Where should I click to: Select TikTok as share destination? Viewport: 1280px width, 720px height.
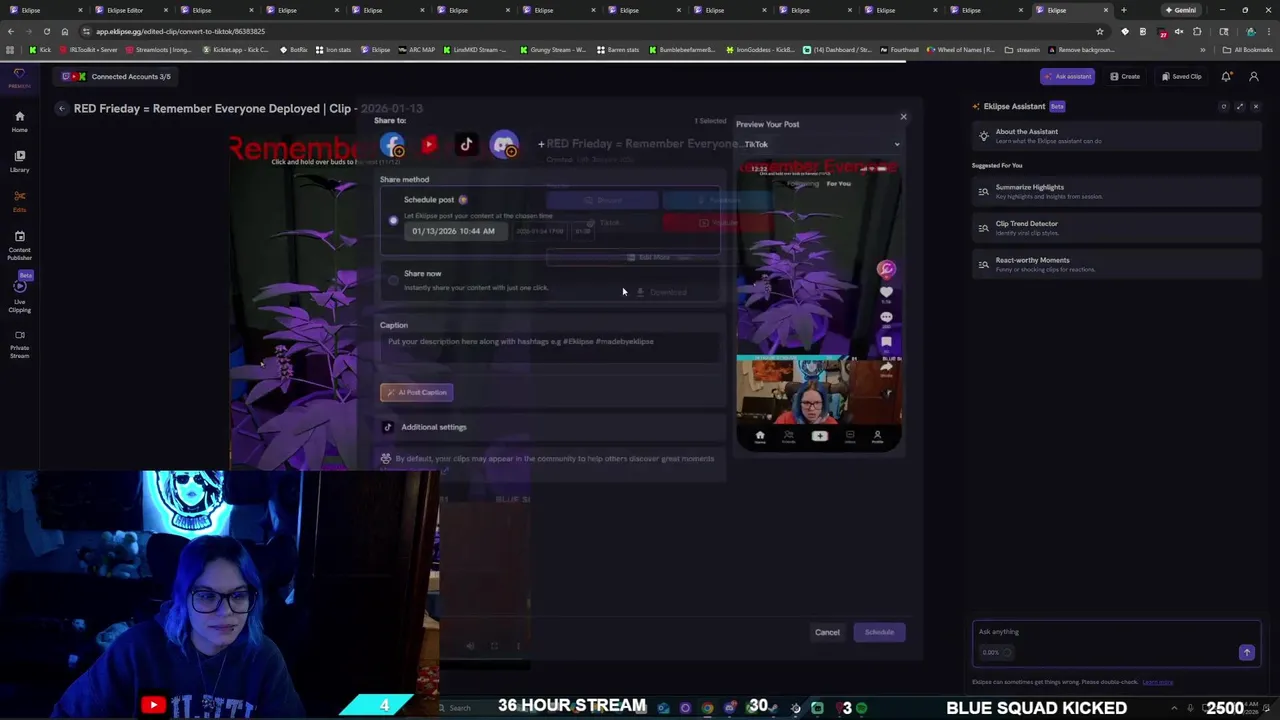coord(466,145)
